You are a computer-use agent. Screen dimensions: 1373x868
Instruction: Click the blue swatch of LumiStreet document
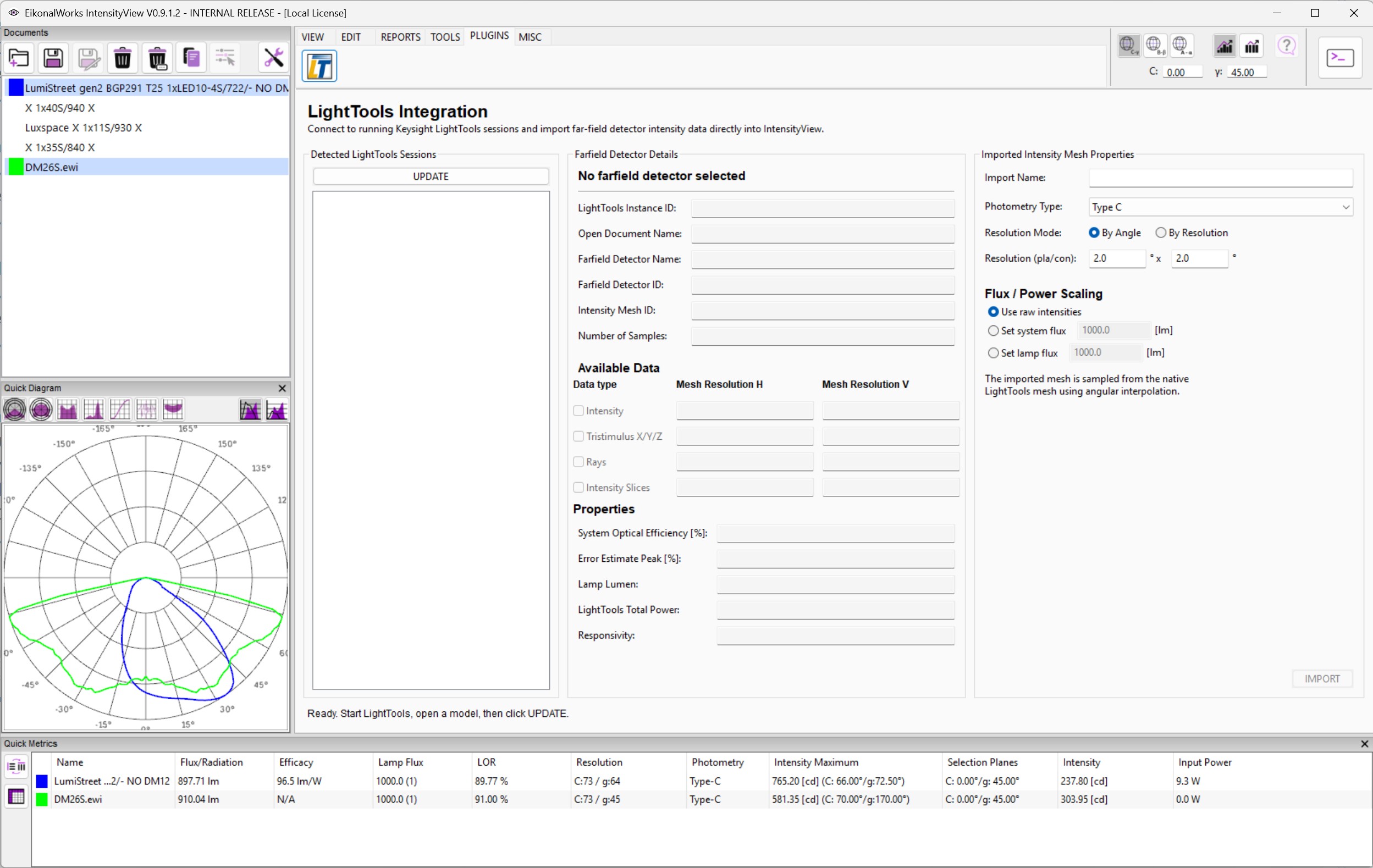(16, 88)
